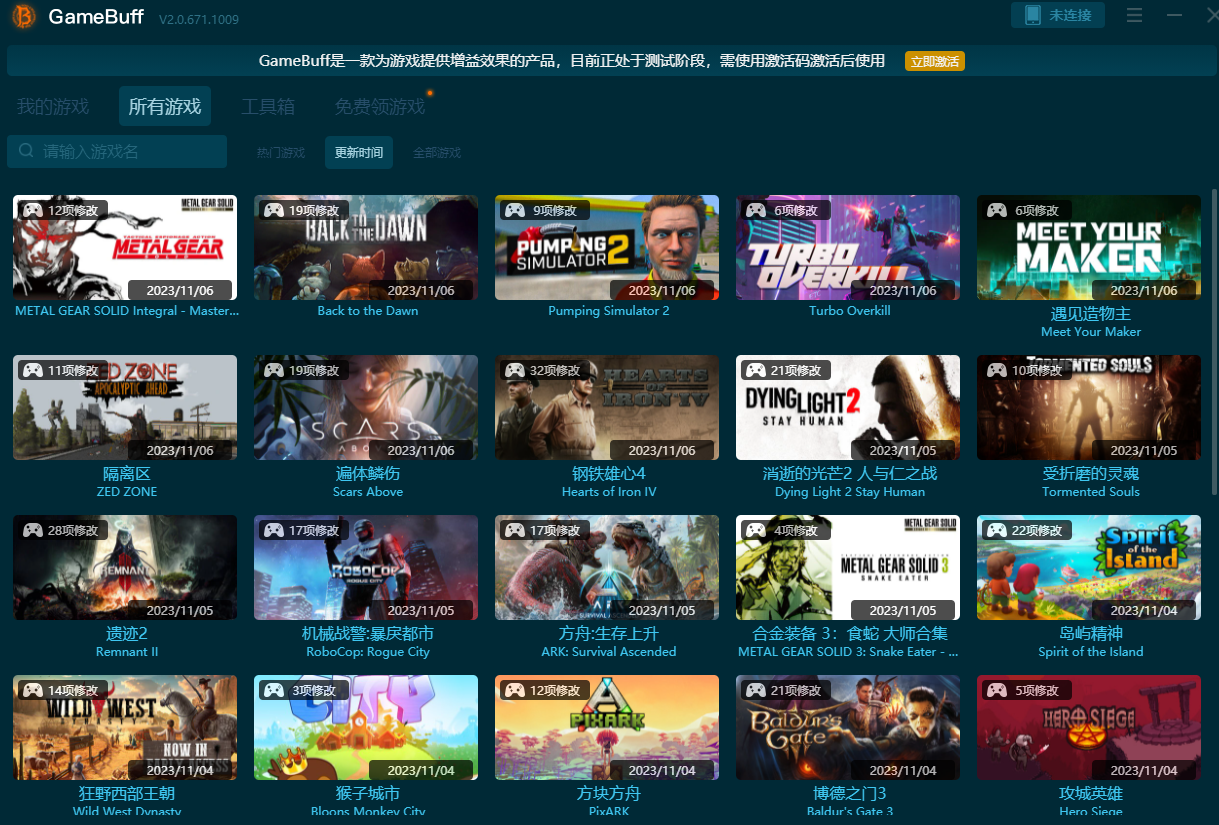Open the Turbo Overkill cover image

click(x=848, y=247)
